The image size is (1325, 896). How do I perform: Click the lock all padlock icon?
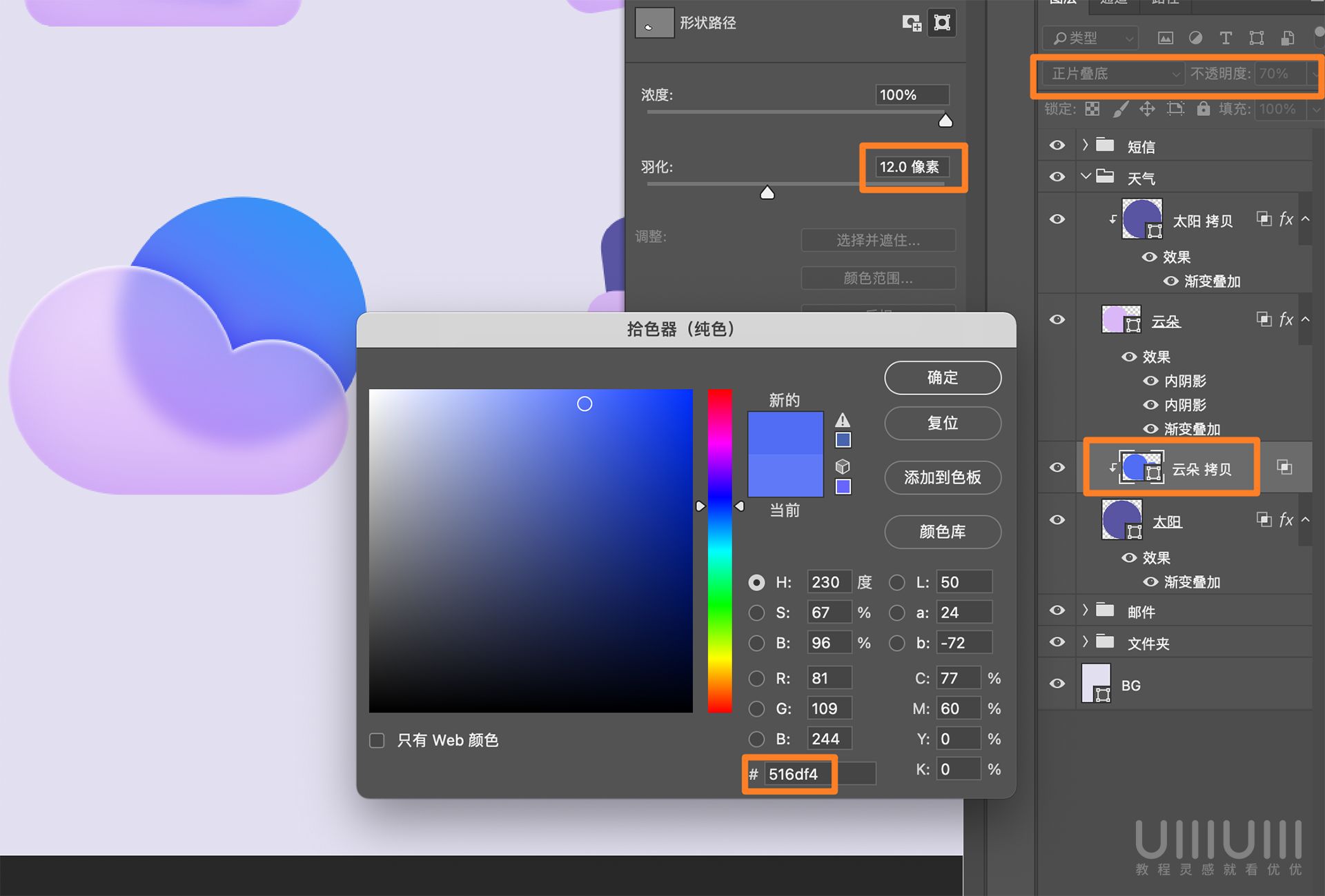(x=1204, y=109)
